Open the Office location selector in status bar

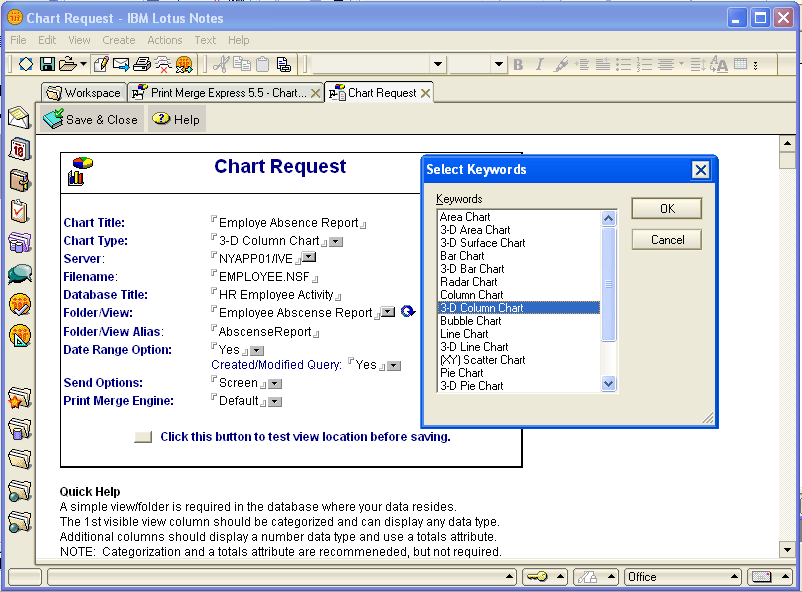pos(683,577)
